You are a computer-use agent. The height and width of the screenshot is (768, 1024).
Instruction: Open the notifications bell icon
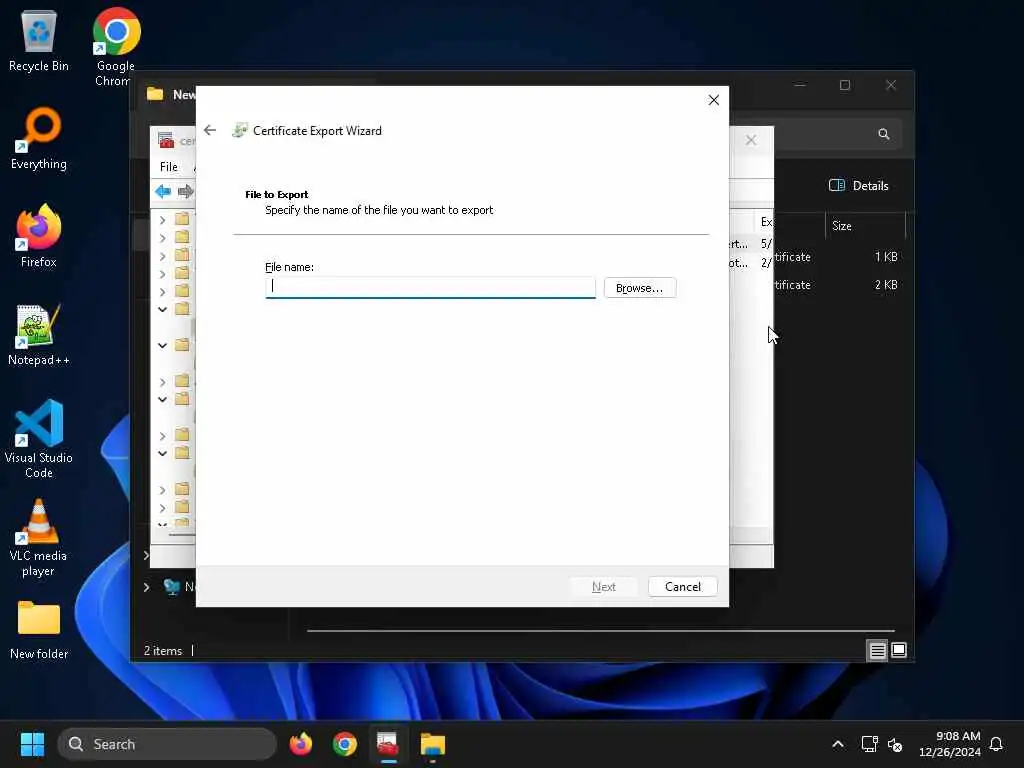(x=997, y=744)
